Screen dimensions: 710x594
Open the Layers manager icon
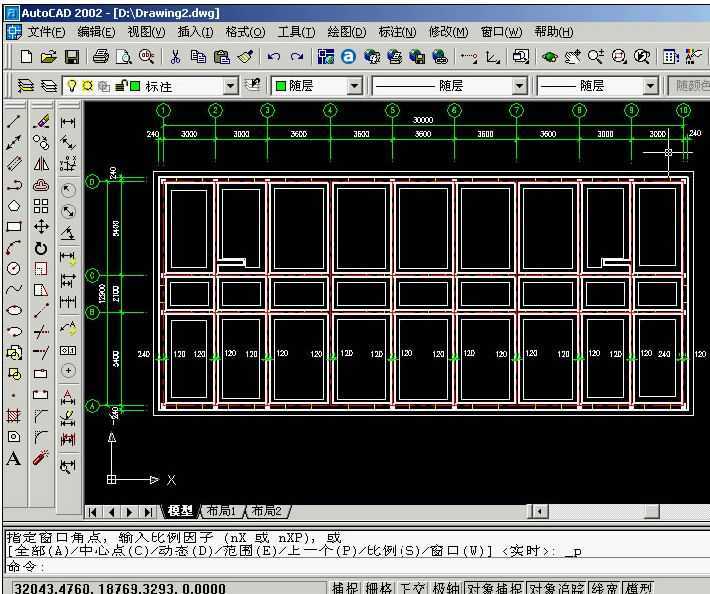[25, 86]
